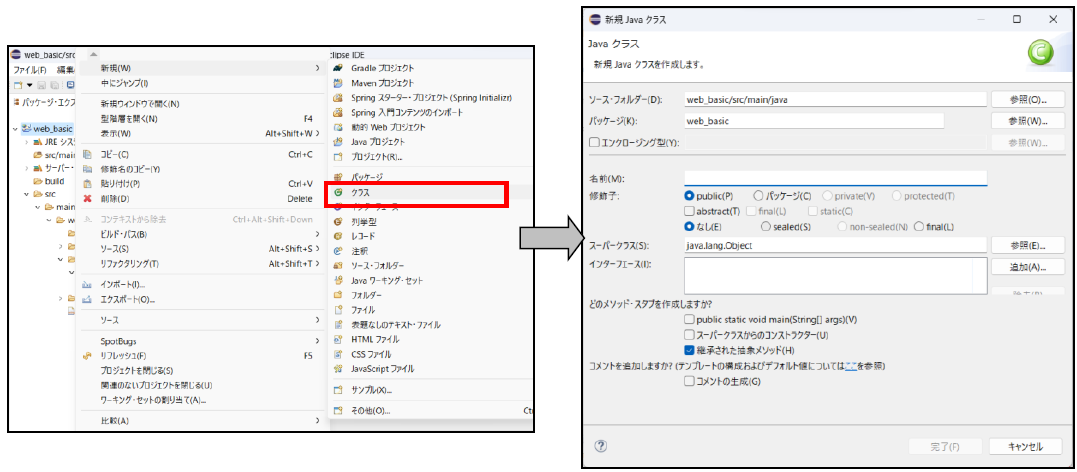Uncheck 継承された抽象メソッド checkbox

point(689,351)
